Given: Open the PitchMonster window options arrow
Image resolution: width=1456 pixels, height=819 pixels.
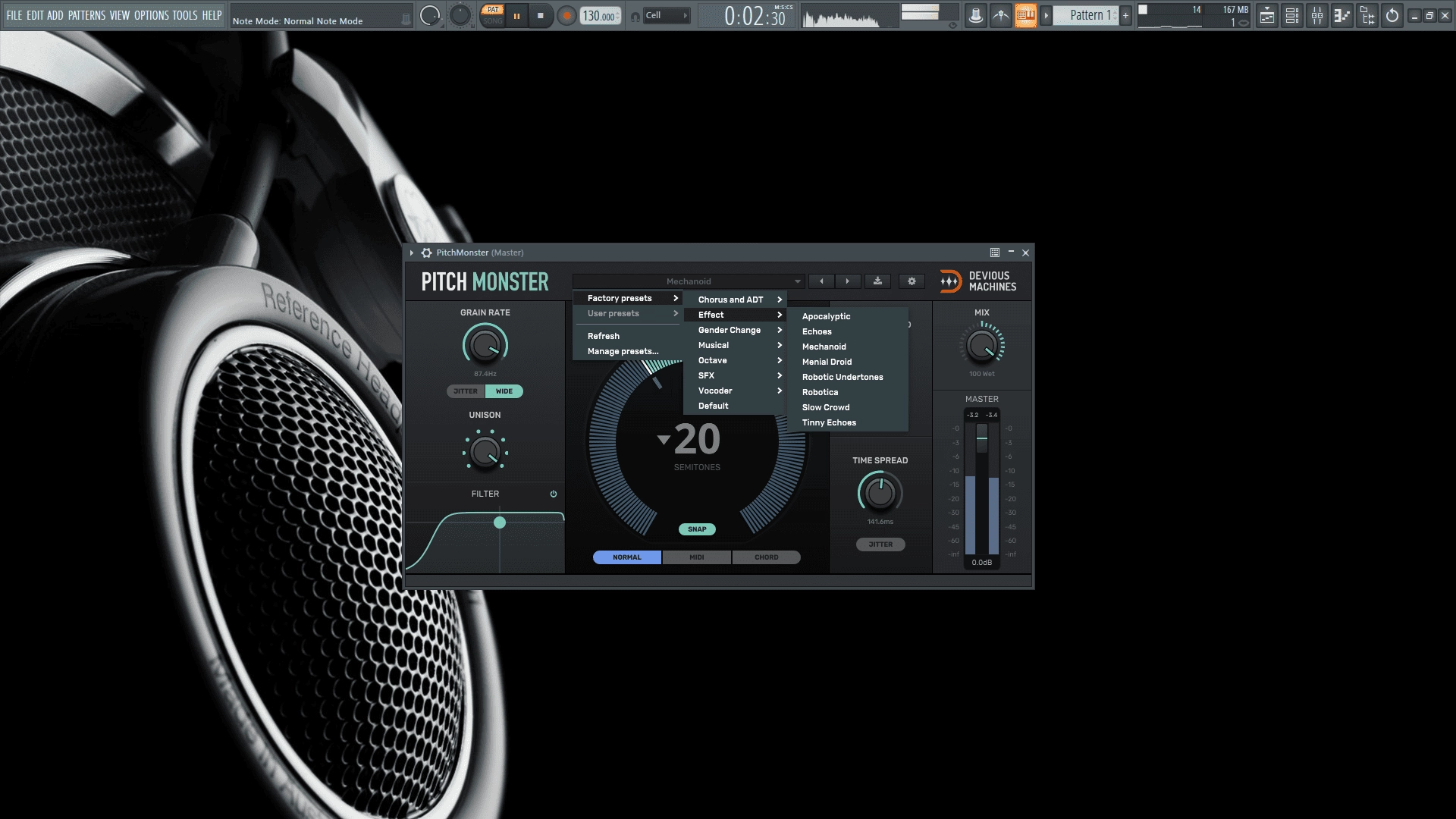Looking at the screenshot, I should [x=412, y=253].
